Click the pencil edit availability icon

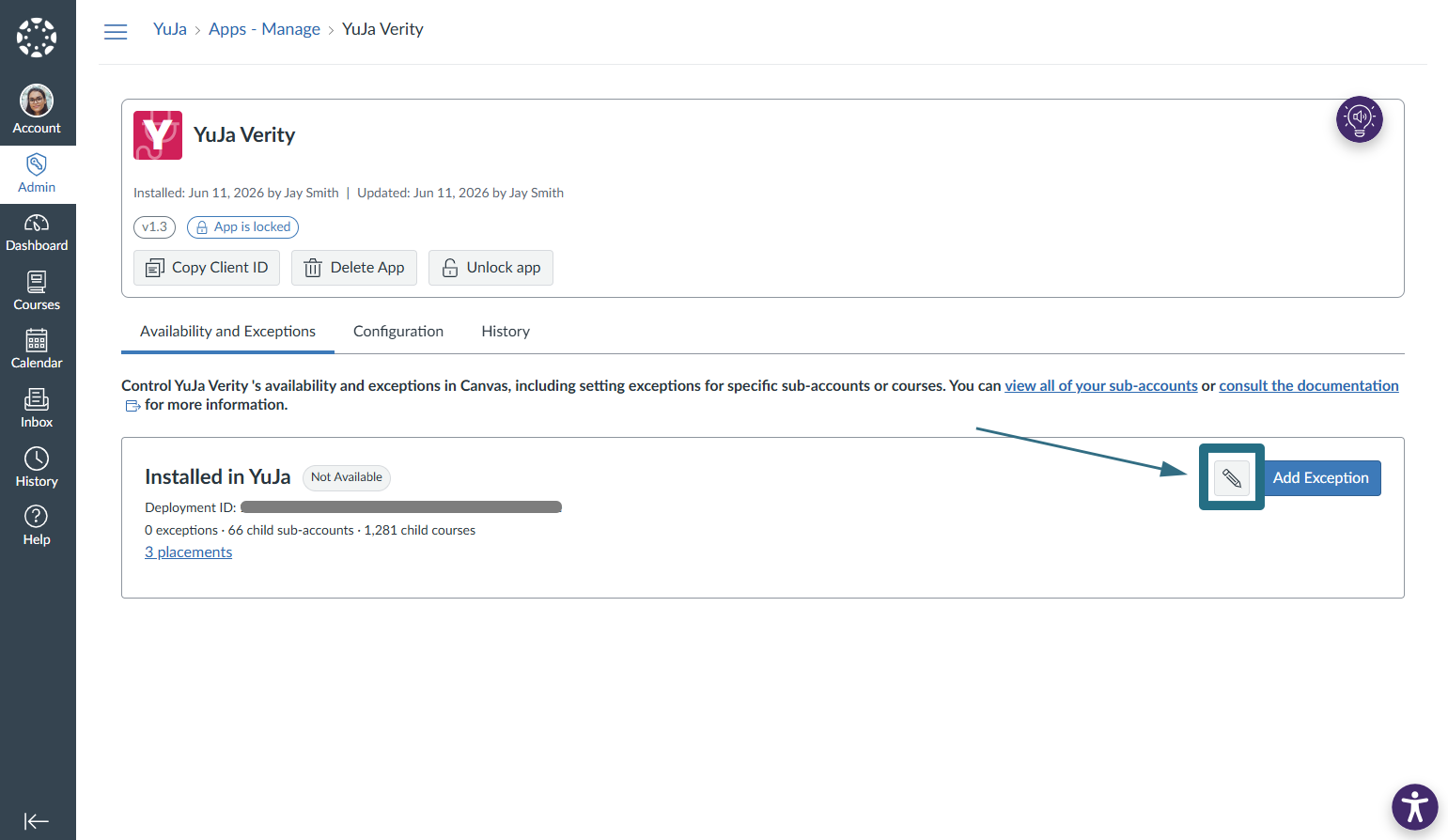(1232, 478)
